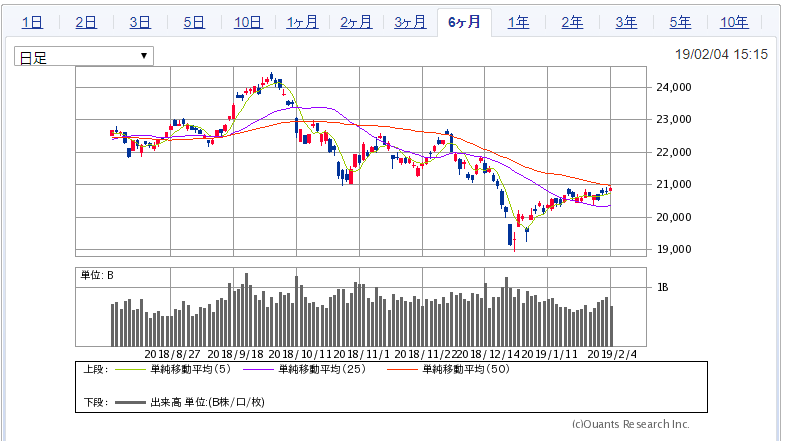Show the 1年 chart range

click(518, 22)
